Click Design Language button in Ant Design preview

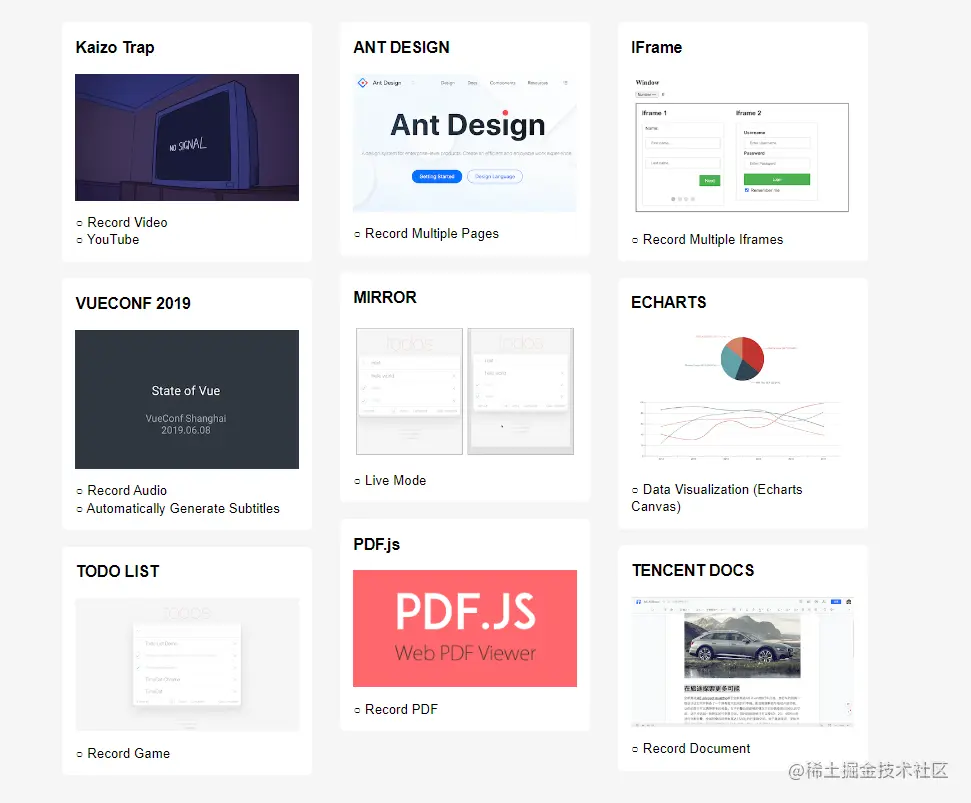(x=495, y=176)
